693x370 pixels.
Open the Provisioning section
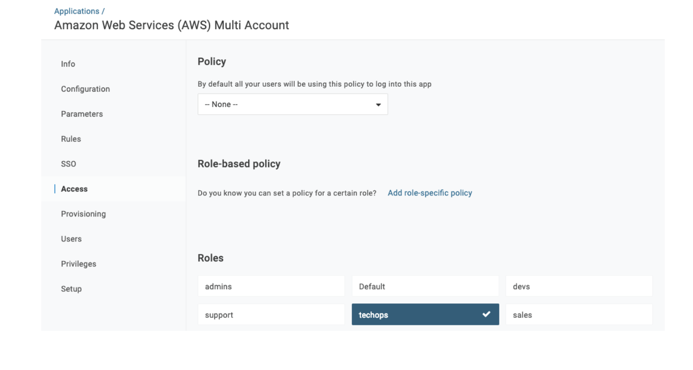coord(83,214)
